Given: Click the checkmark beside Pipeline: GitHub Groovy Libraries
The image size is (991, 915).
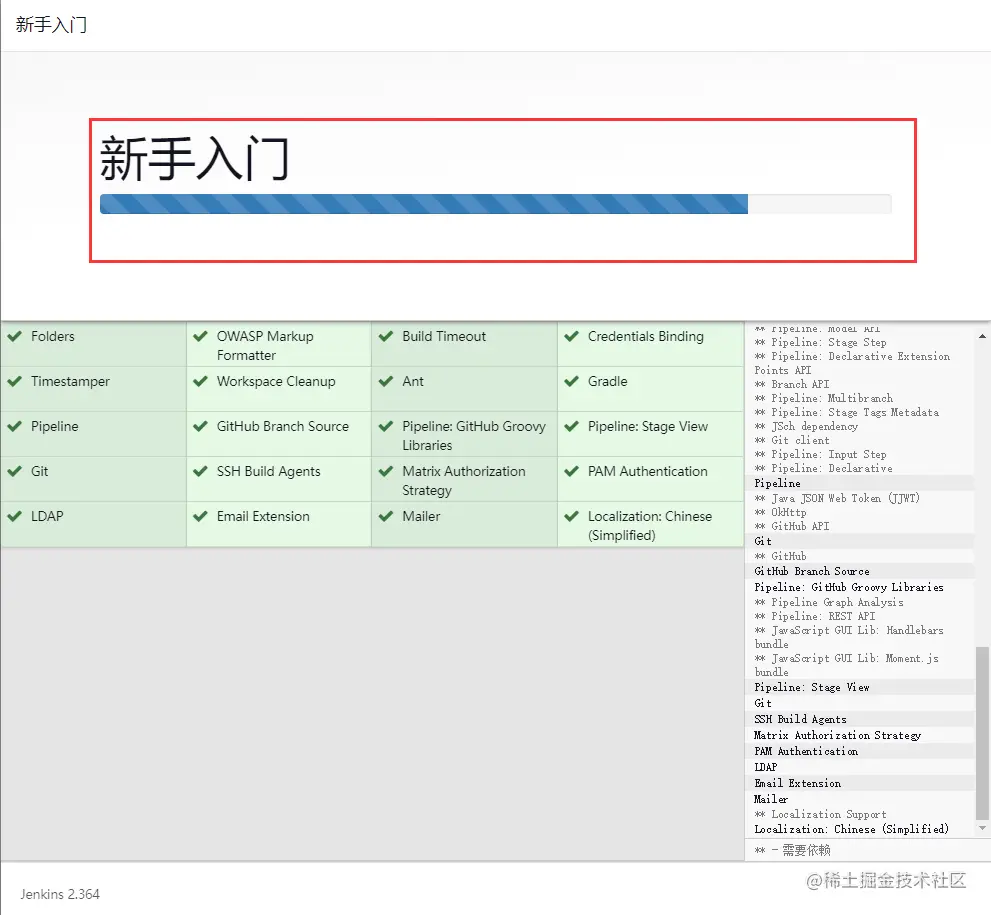Looking at the screenshot, I should pos(386,427).
